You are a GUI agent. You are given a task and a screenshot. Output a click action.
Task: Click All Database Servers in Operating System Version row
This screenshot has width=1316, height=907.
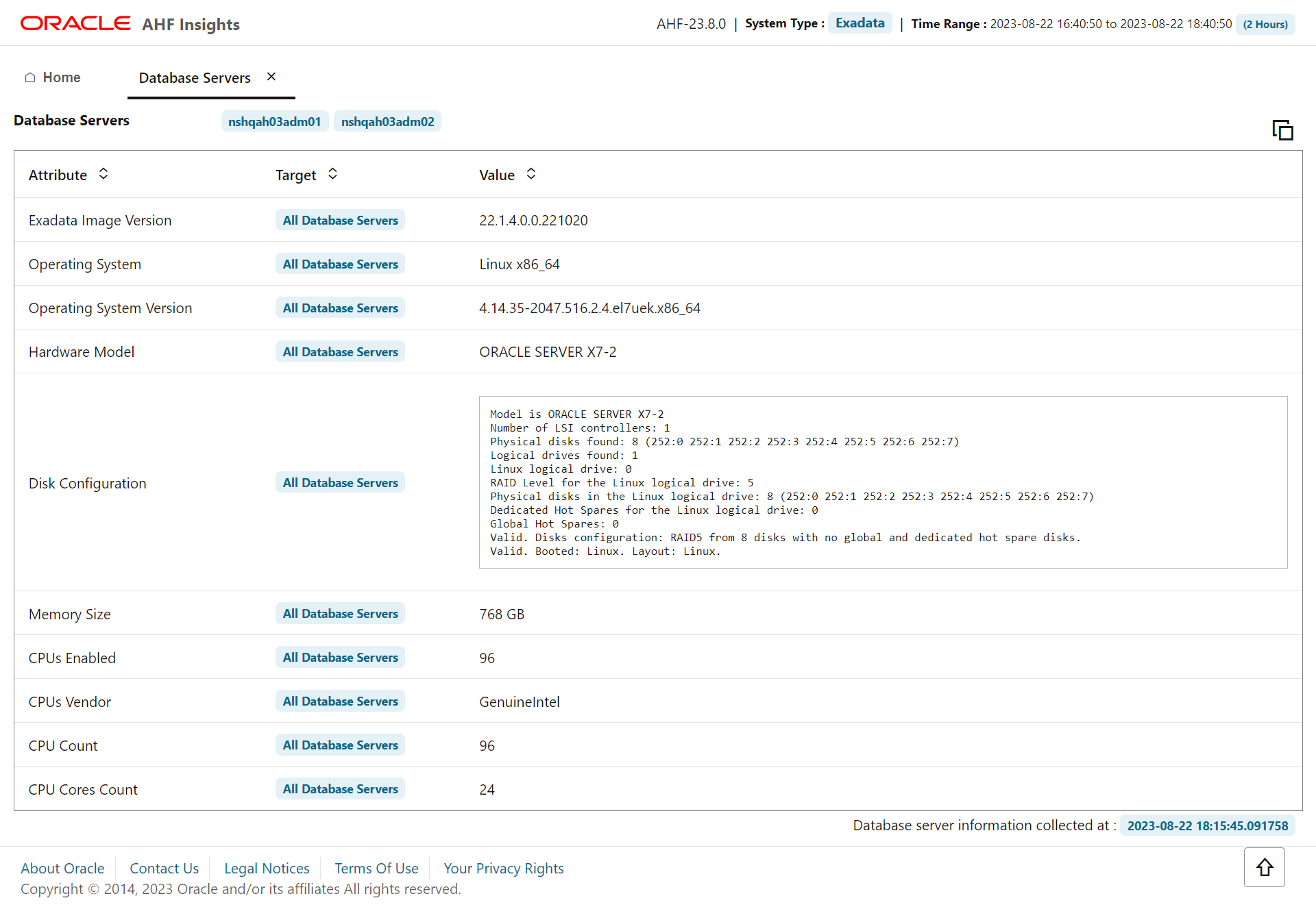(341, 308)
